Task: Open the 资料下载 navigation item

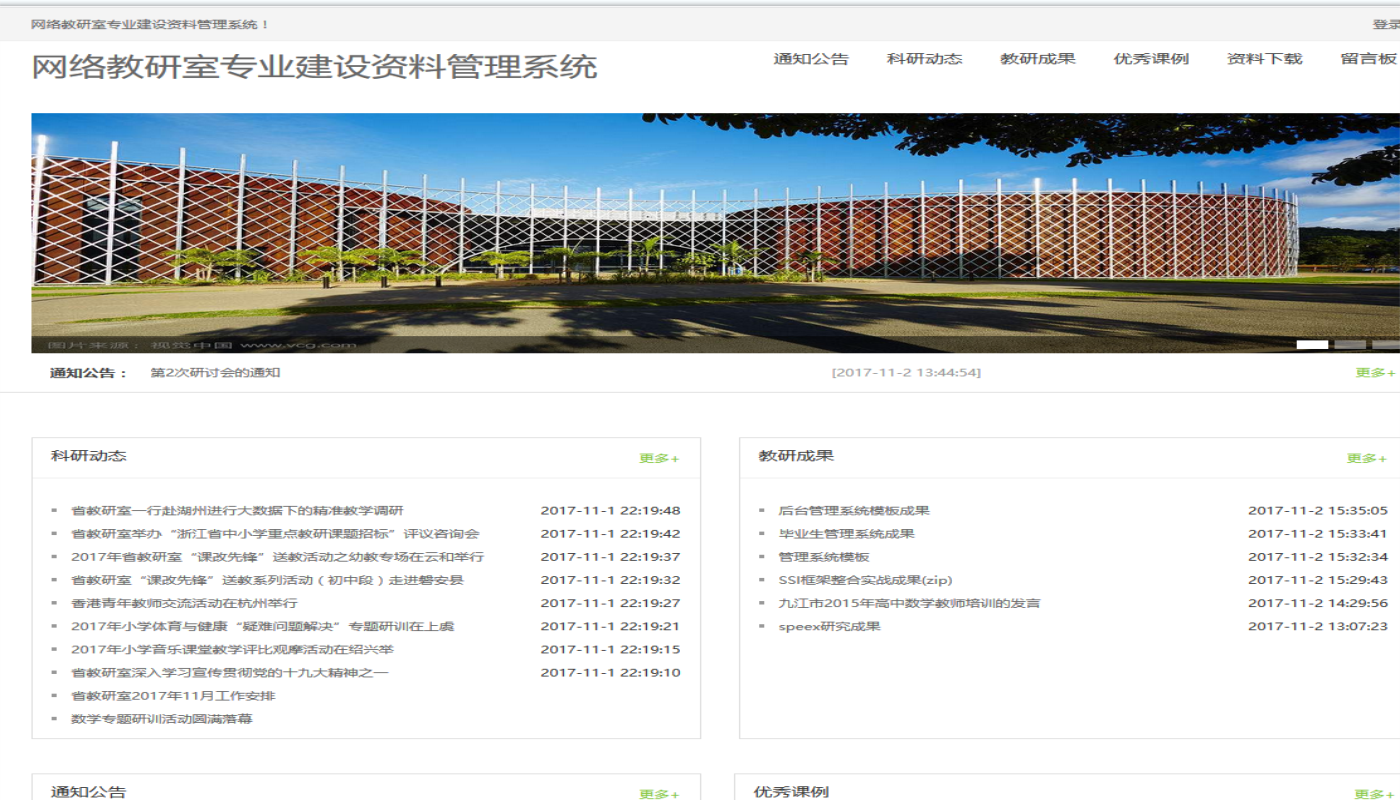Action: pos(1264,59)
